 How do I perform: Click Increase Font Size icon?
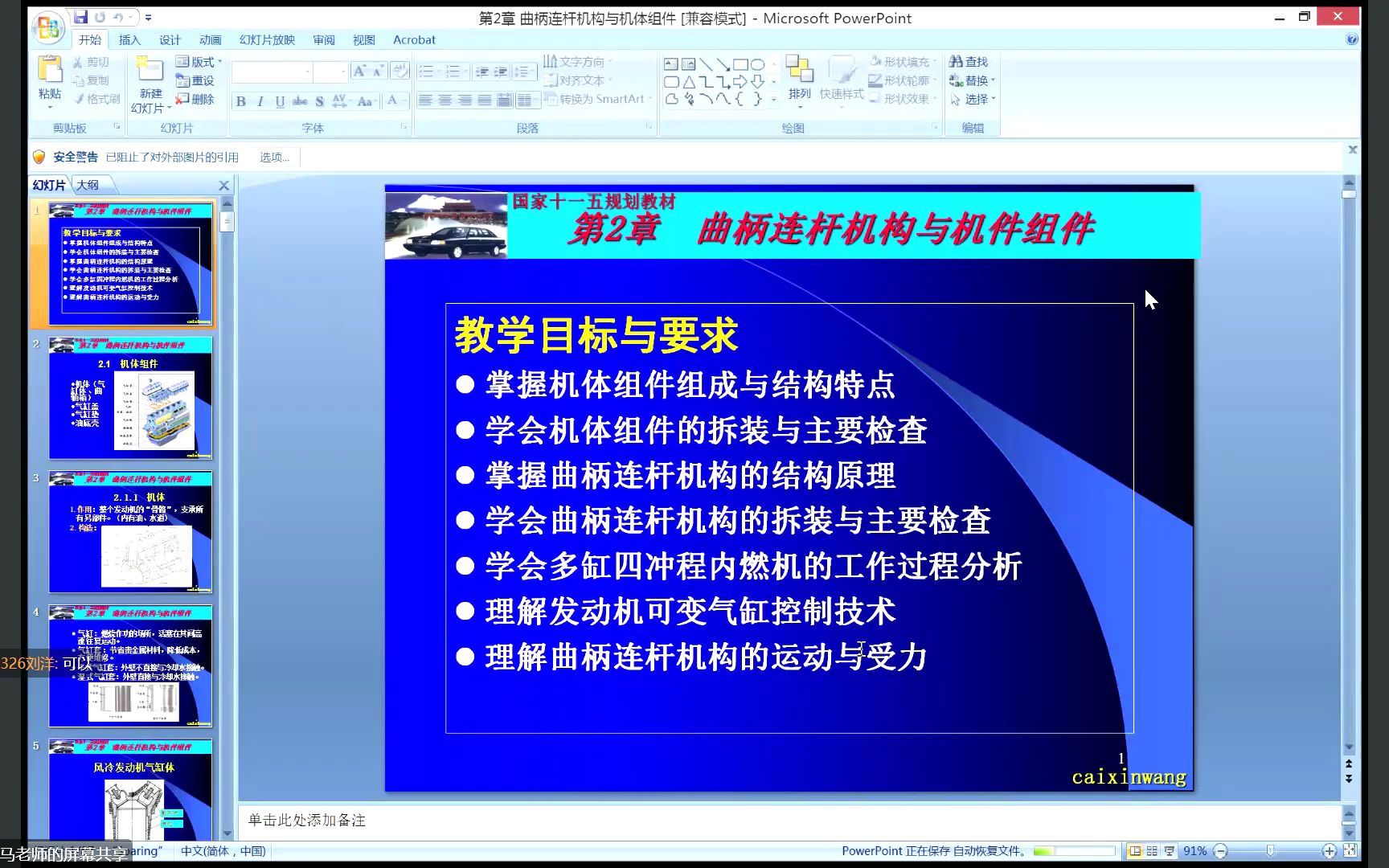pyautogui.click(x=359, y=72)
